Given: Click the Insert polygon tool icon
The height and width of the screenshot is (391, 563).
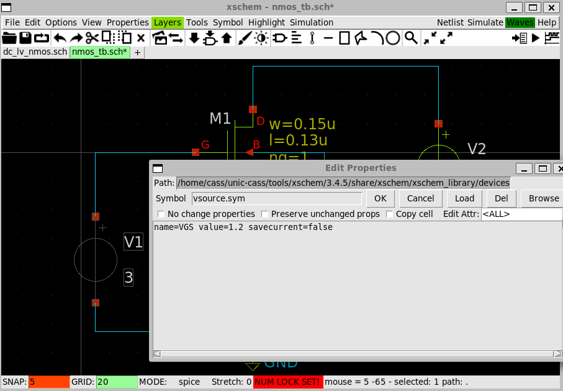Looking at the screenshot, I should [360, 38].
